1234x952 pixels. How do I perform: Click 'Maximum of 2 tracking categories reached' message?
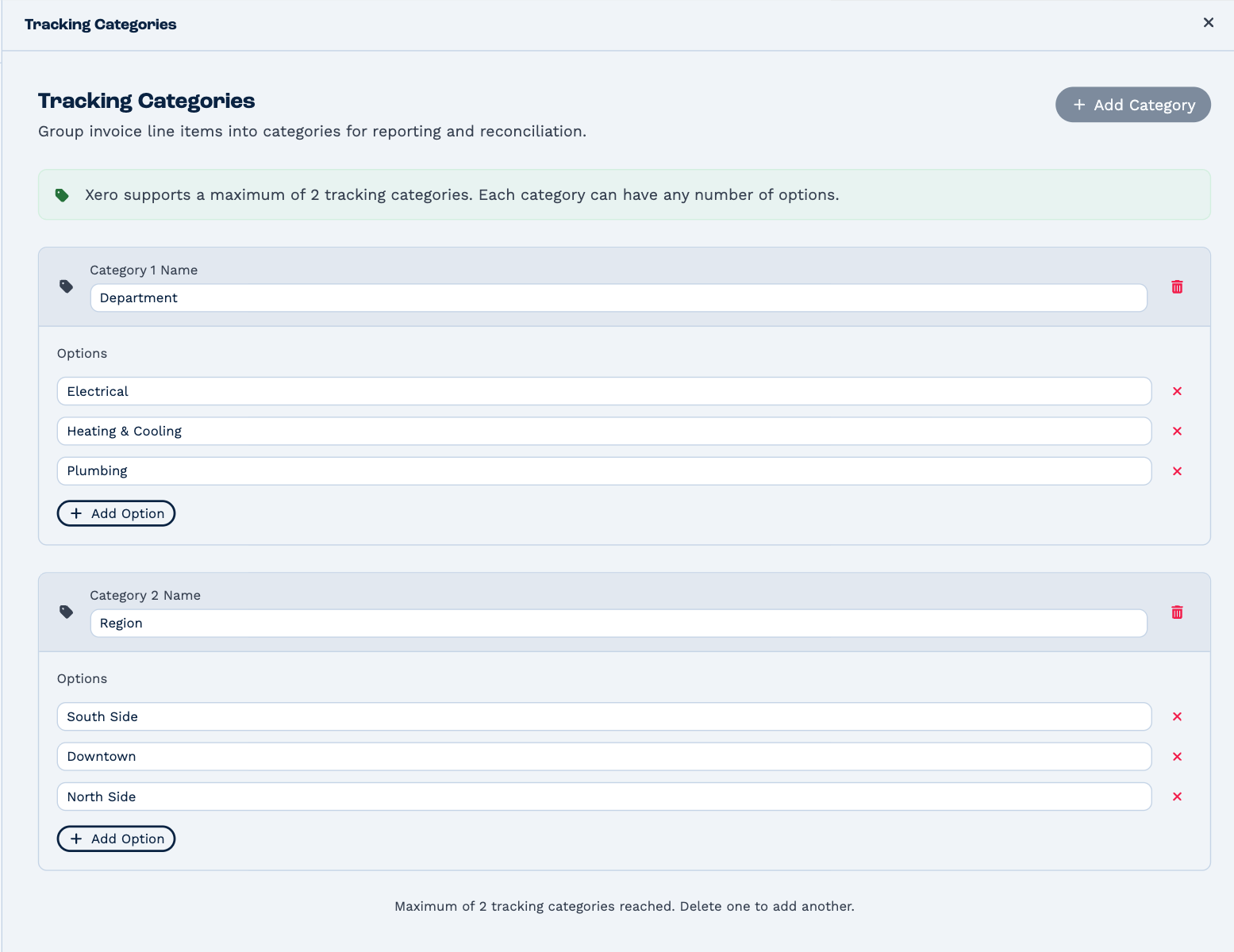[x=625, y=906]
